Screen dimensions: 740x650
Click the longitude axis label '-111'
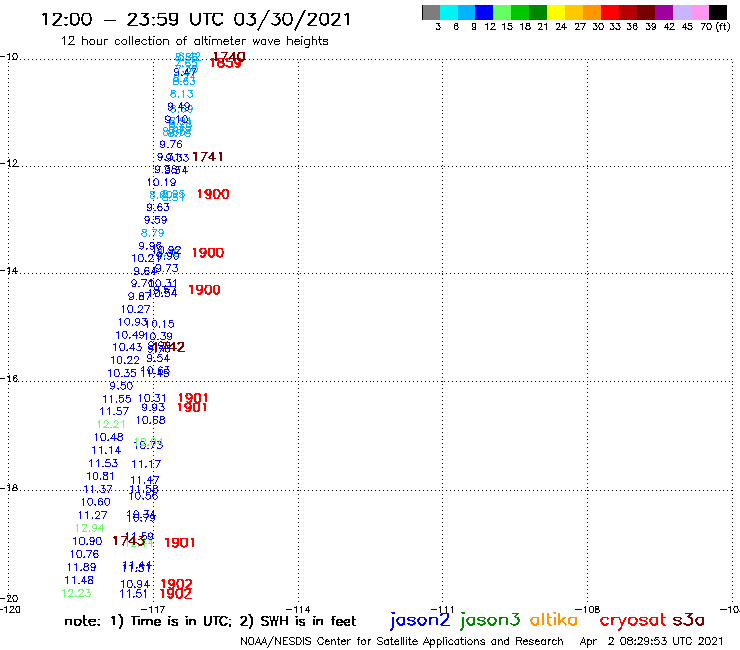443,609
